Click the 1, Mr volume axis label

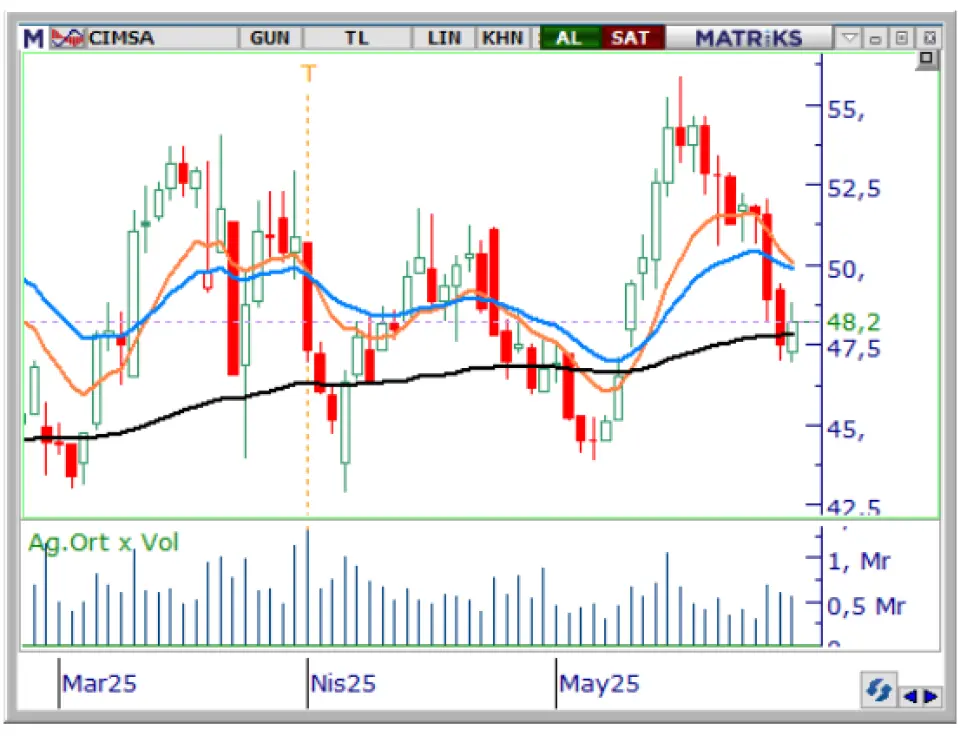(x=858, y=561)
